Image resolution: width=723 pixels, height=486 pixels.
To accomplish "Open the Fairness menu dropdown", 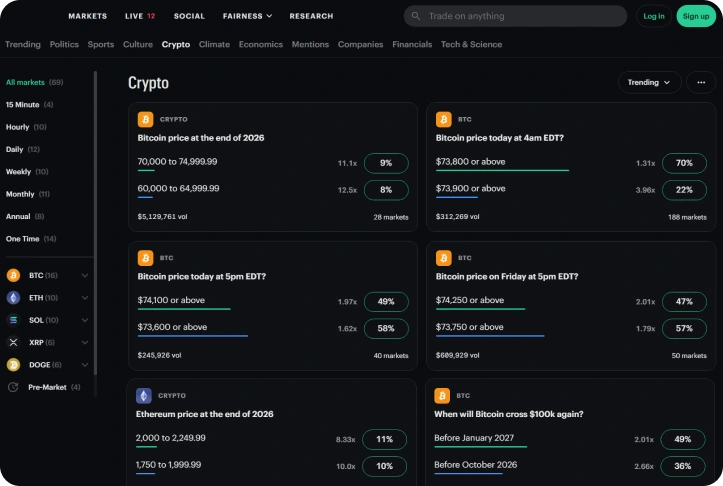I will coord(247,16).
